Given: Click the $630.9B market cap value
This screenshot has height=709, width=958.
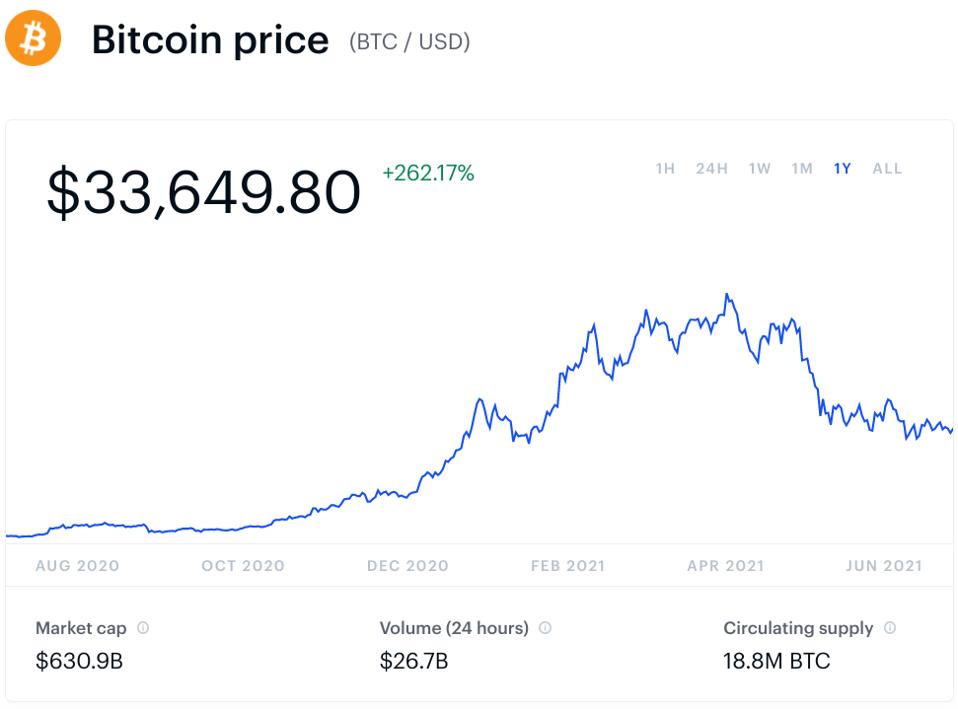Looking at the screenshot, I should [79, 661].
